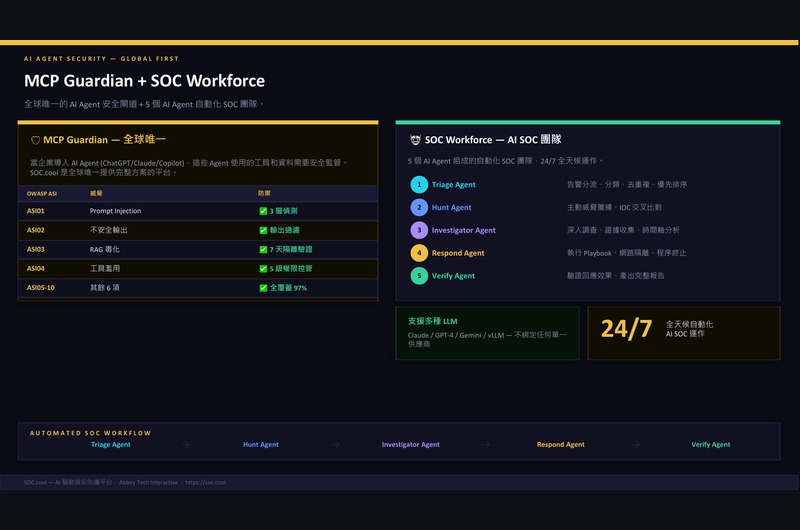This screenshot has width=800, height=530.
Task: Click the Triage Agent description 告警分流 text
Action: (627, 184)
